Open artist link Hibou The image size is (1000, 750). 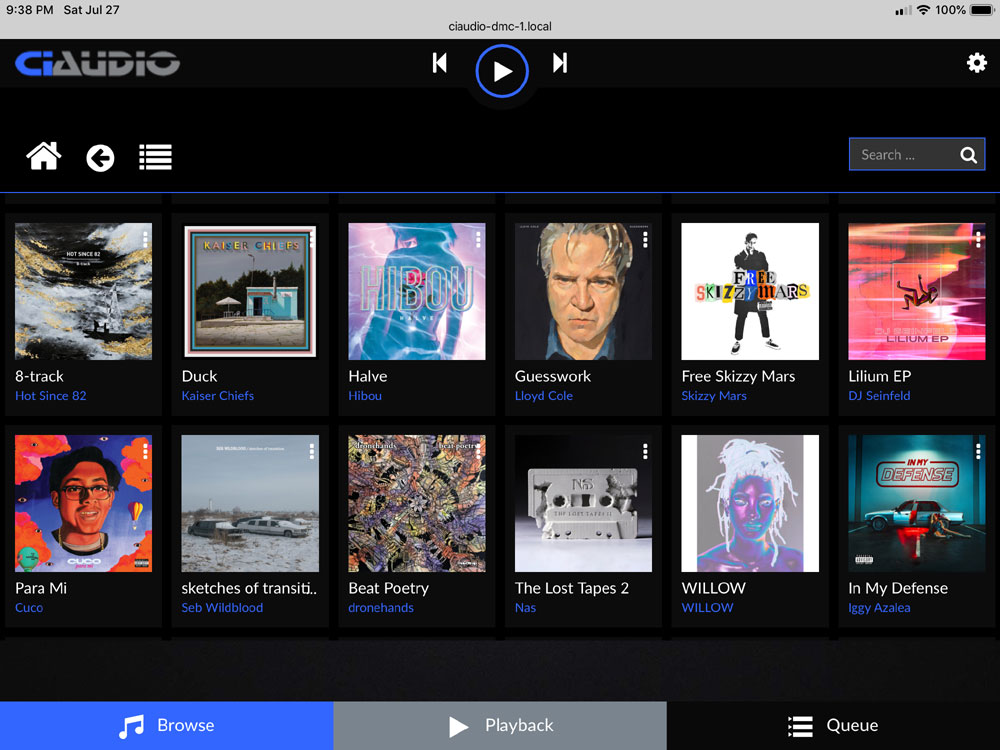(365, 396)
